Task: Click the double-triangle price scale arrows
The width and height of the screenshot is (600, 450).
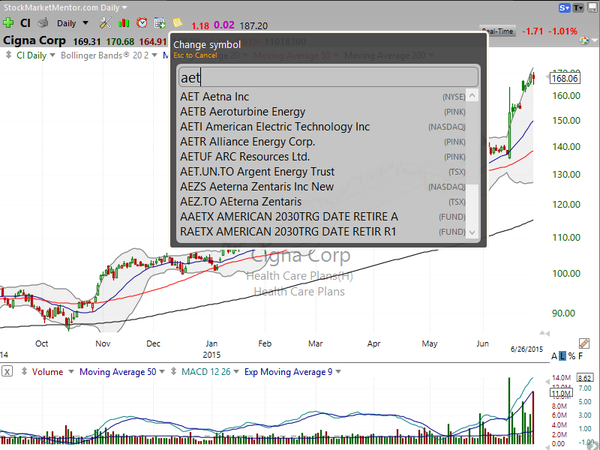Action: point(545,333)
